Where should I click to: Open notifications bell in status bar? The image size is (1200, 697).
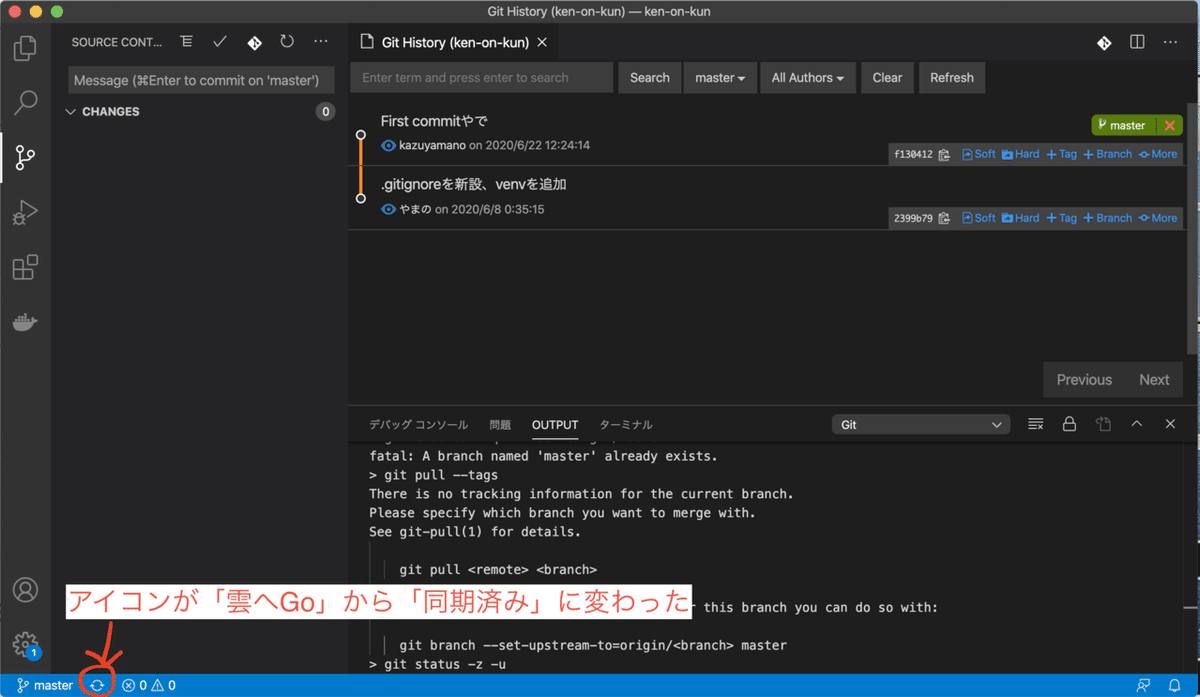point(1175,686)
